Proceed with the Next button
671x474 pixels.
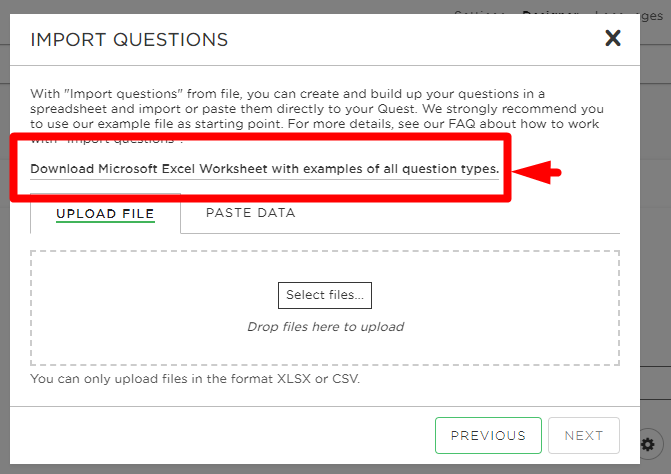click(584, 435)
